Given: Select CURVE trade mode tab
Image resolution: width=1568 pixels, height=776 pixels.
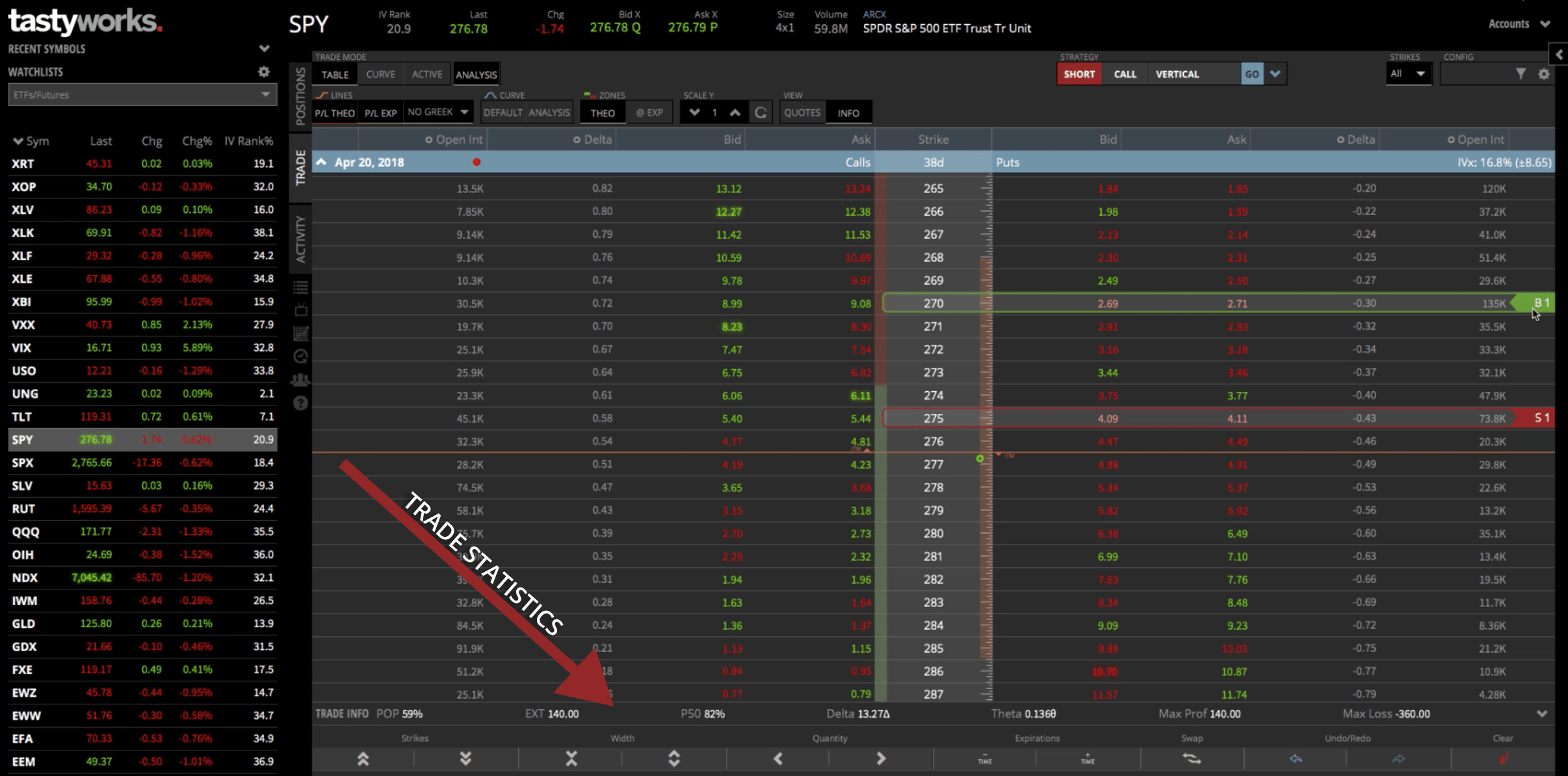Looking at the screenshot, I should (x=380, y=74).
